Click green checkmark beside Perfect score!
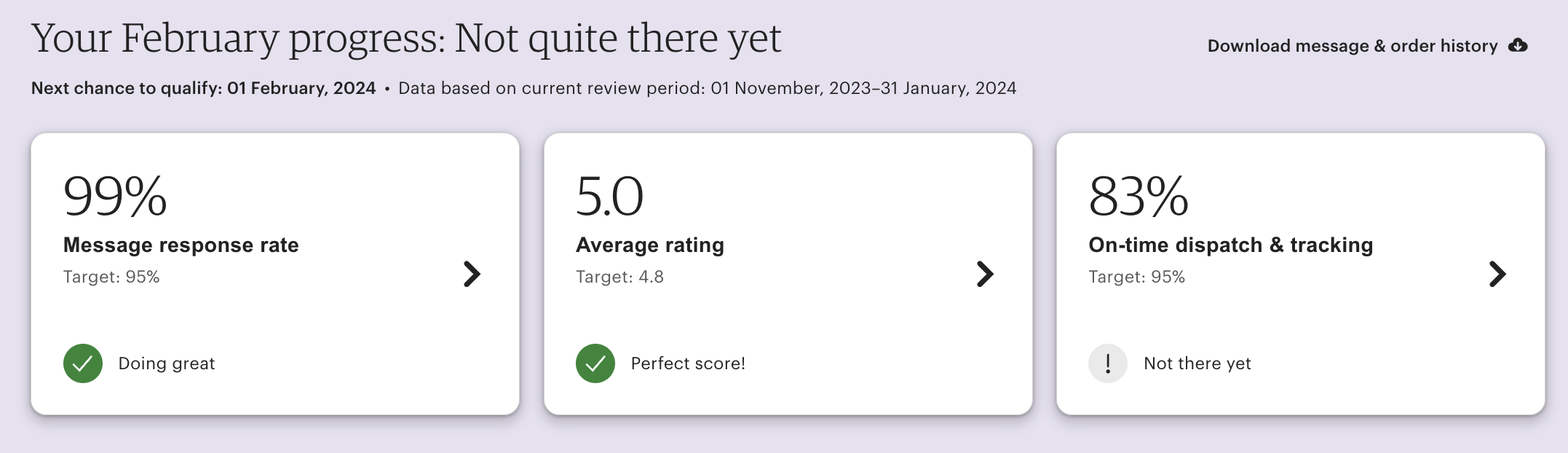 tap(595, 363)
